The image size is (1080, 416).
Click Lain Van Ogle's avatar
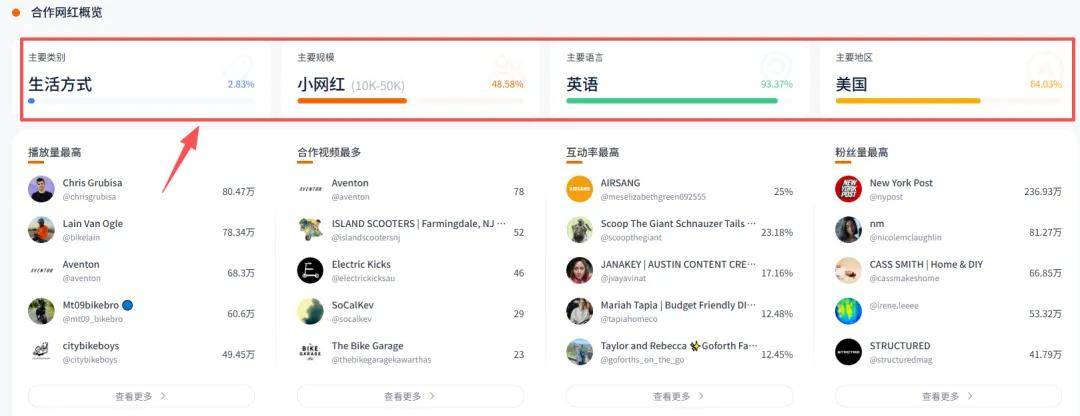coord(41,229)
